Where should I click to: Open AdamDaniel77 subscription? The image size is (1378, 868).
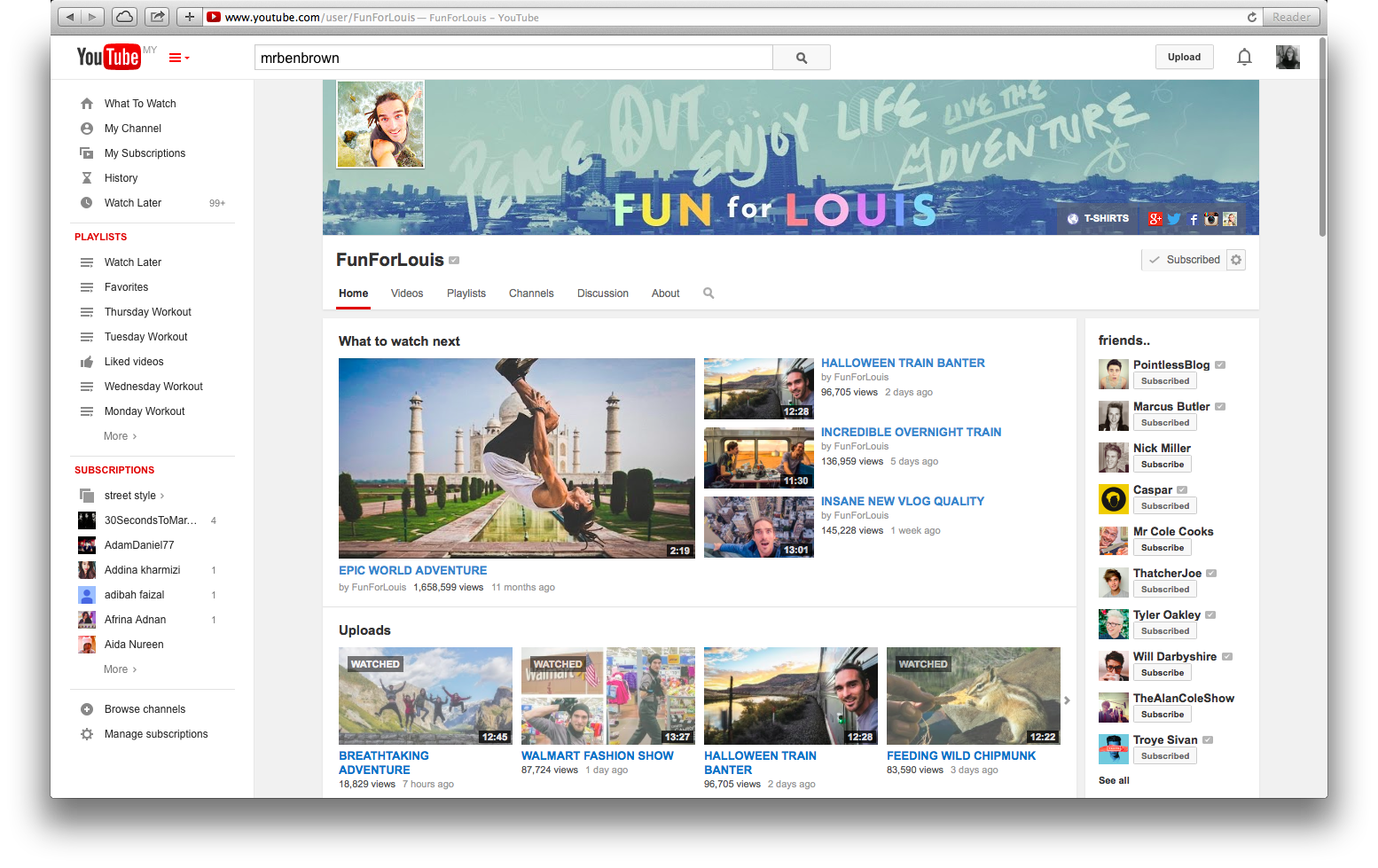click(x=139, y=545)
